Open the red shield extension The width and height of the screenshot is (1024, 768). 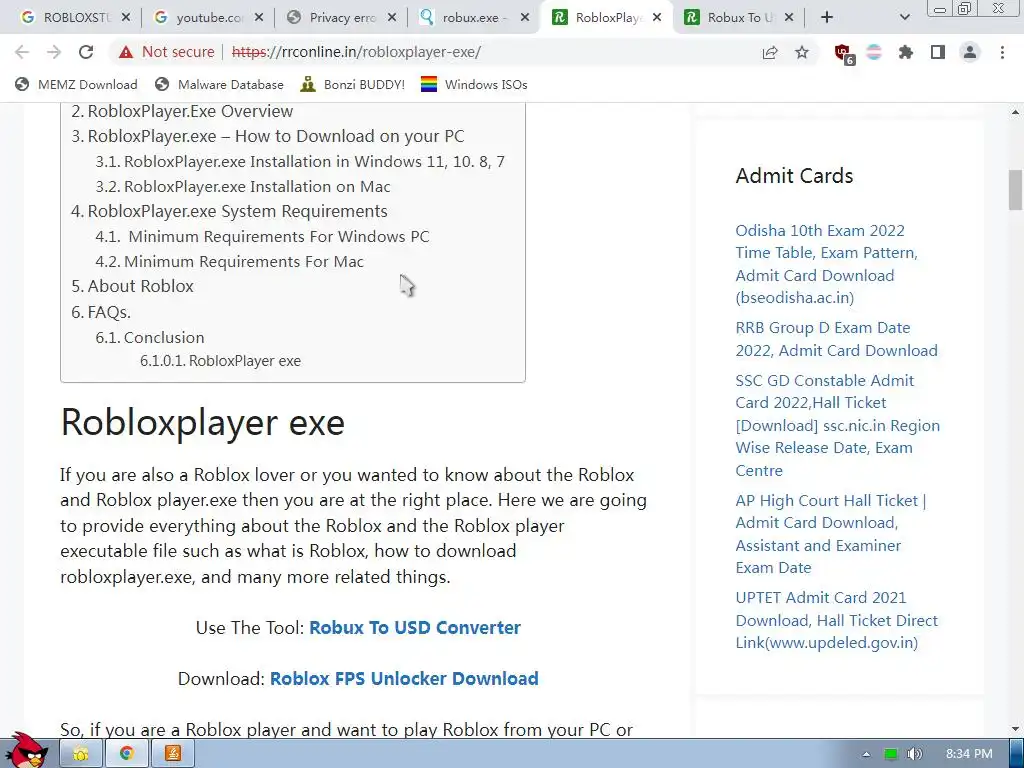tap(844, 53)
